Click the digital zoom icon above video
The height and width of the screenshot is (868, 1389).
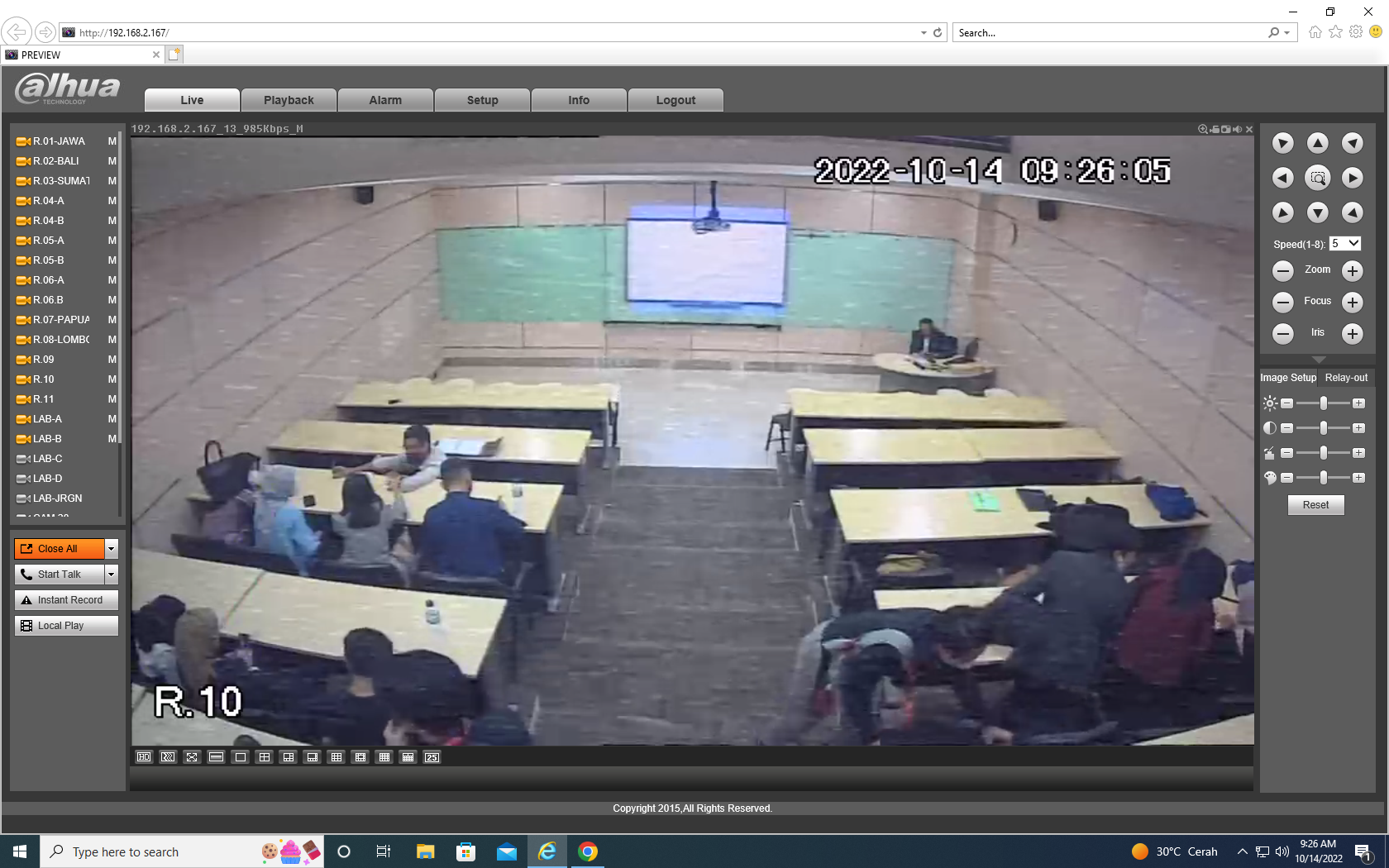tap(1203, 129)
